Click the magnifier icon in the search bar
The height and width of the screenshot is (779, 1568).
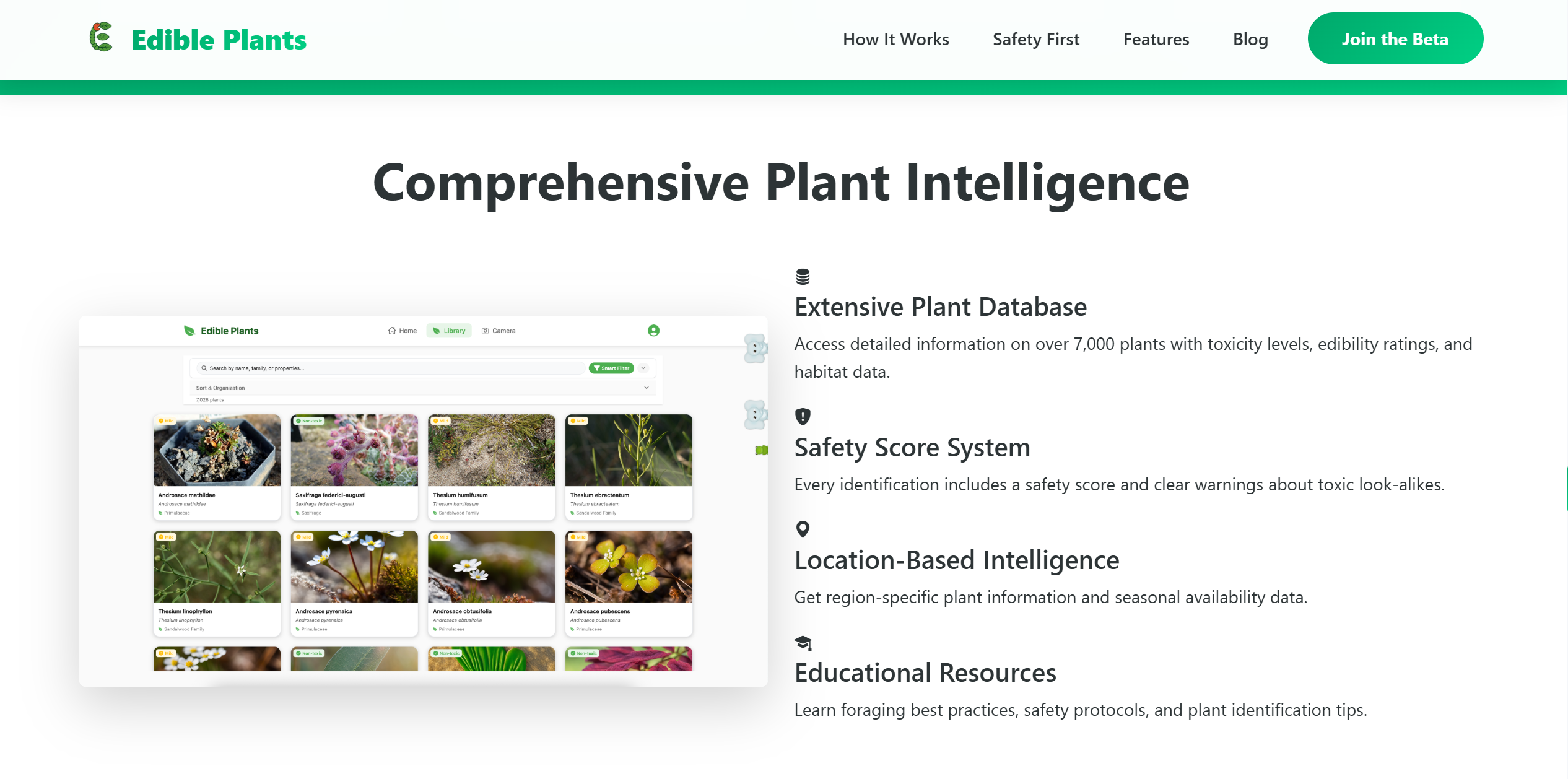pyautogui.click(x=204, y=368)
